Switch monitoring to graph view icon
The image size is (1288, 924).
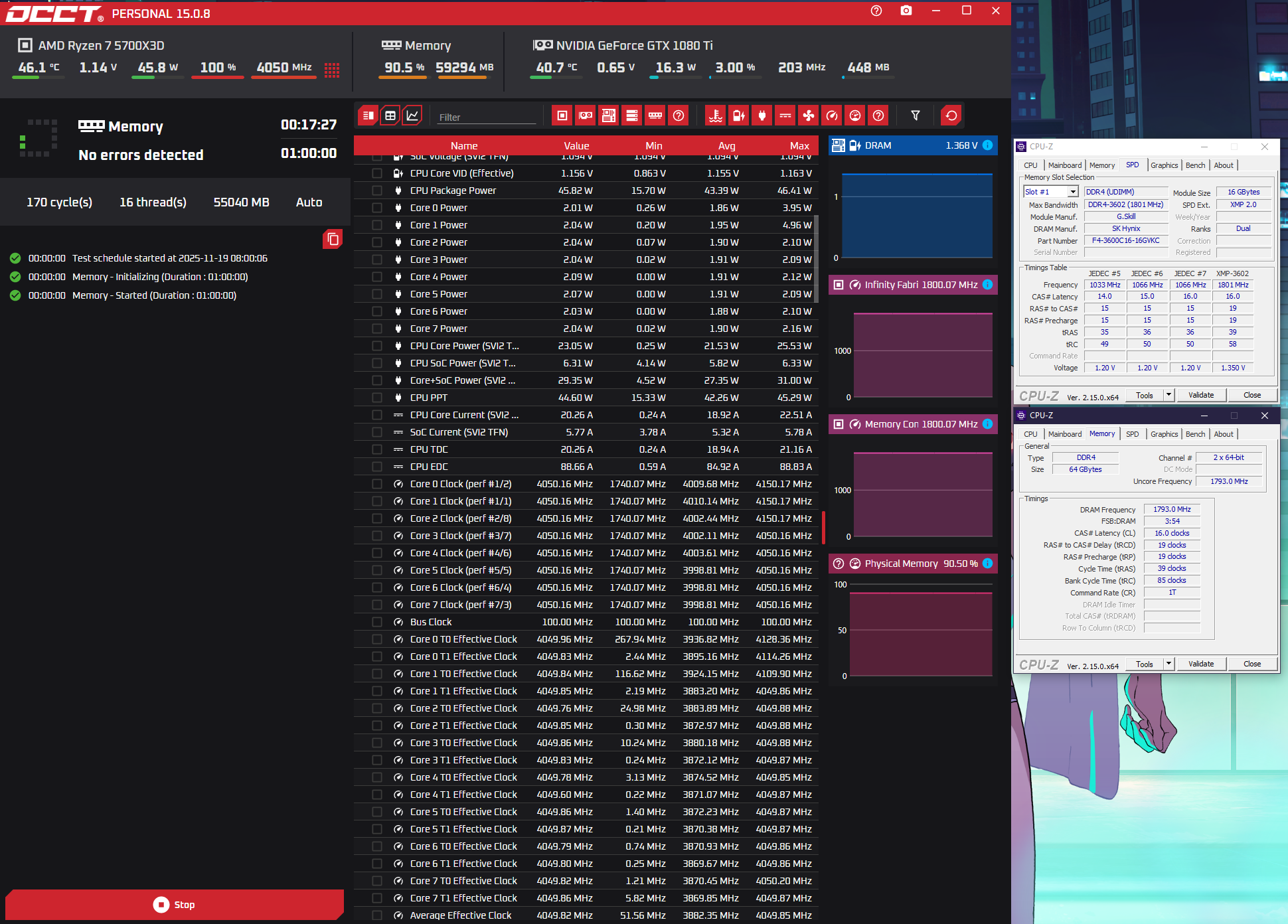412,116
